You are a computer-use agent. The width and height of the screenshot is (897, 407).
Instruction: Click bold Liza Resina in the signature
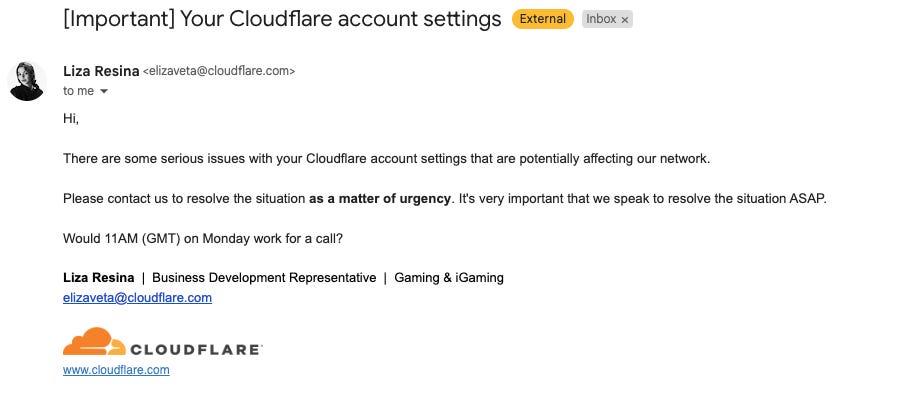pyautogui.click(x=99, y=278)
